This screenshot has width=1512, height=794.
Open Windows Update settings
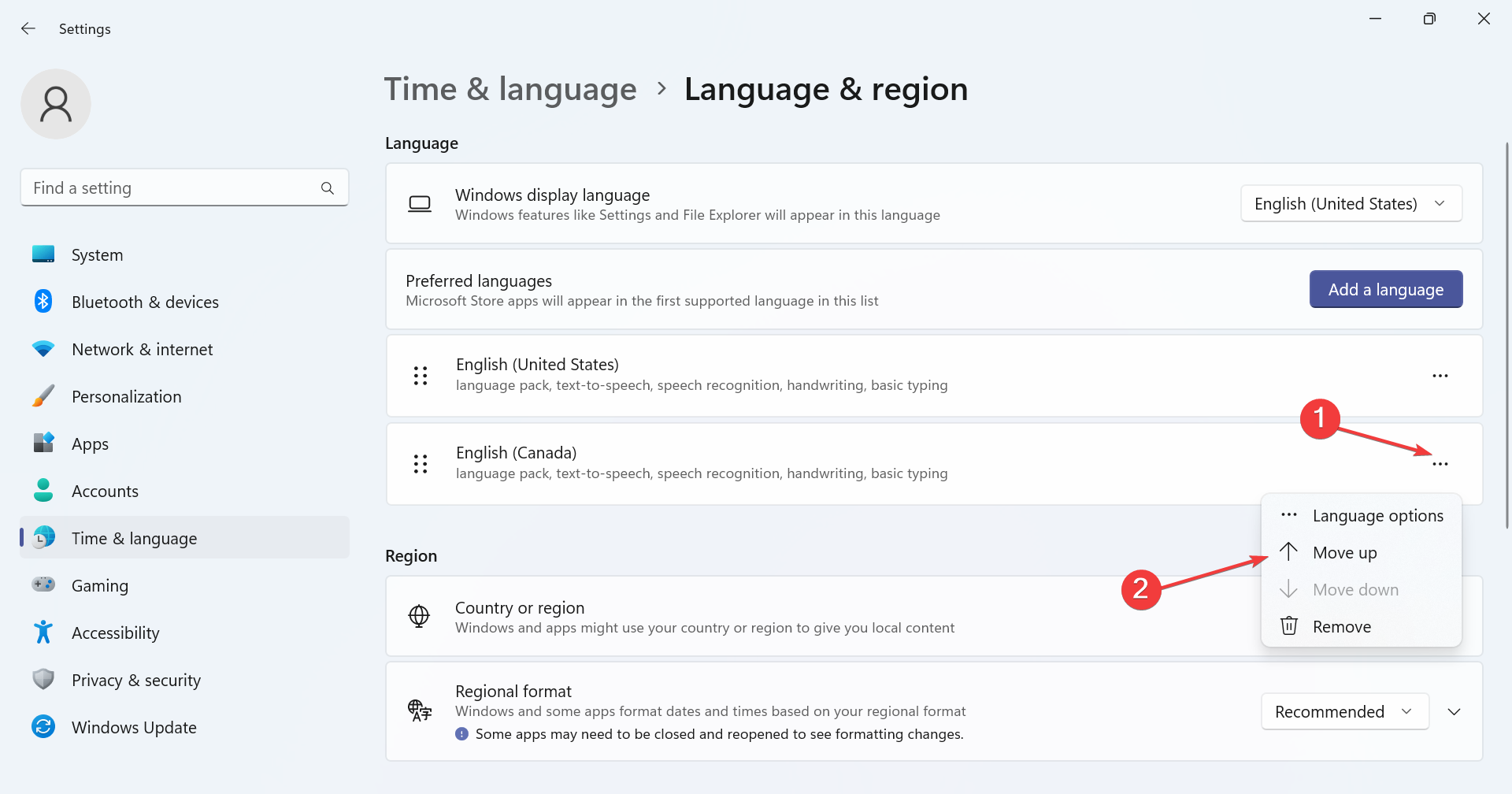(184, 727)
